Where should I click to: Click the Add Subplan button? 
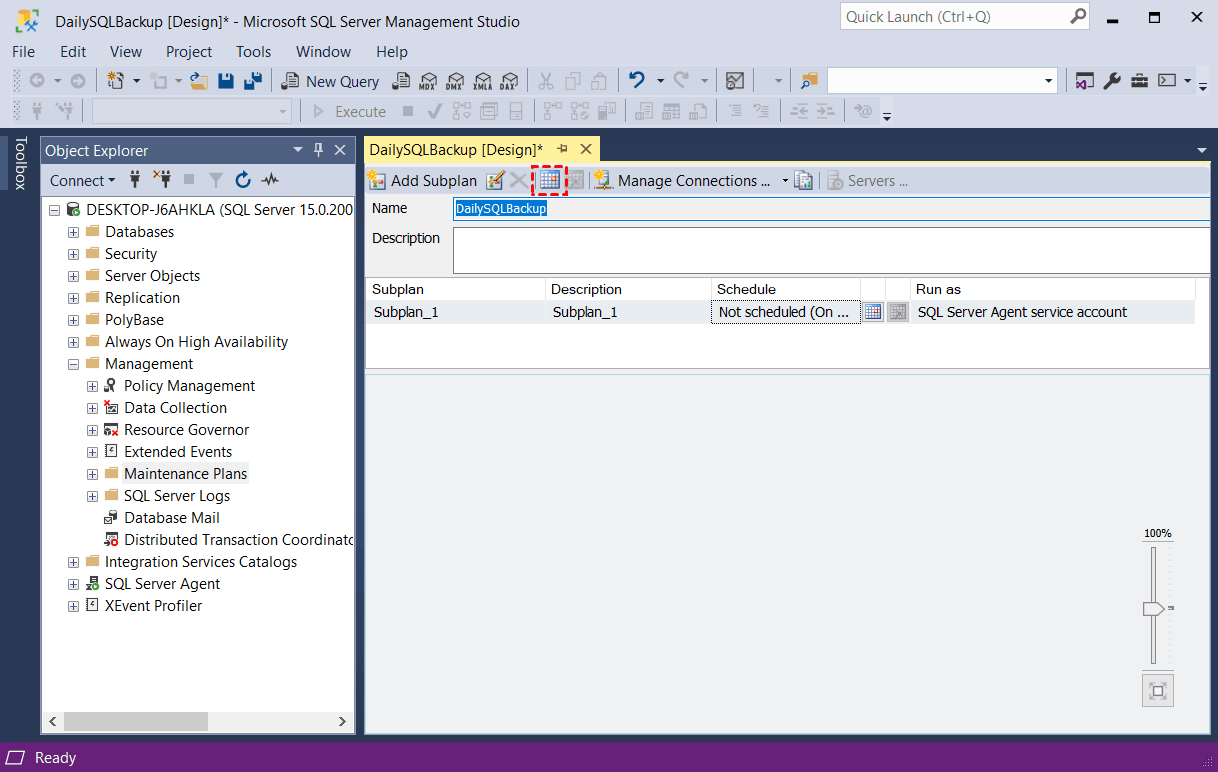coord(423,181)
